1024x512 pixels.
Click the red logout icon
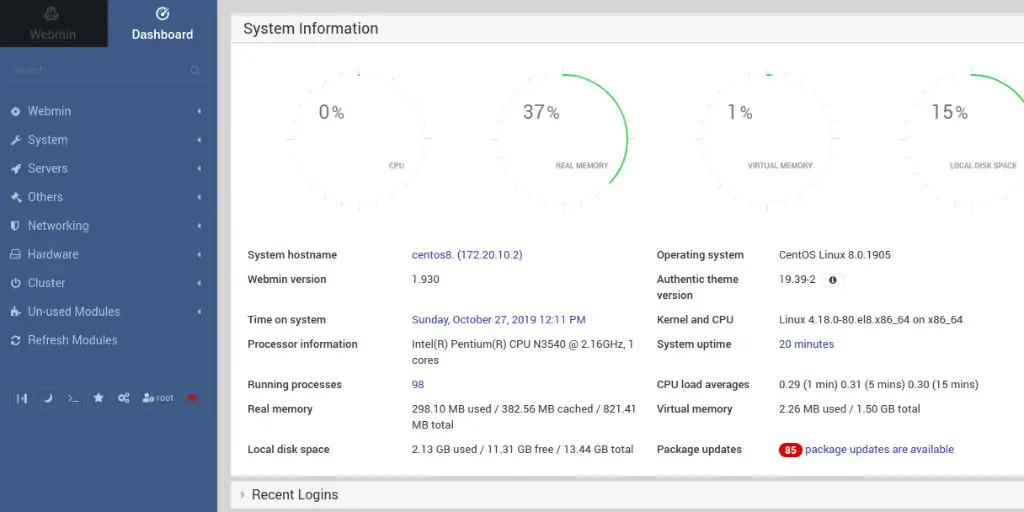click(x=191, y=398)
